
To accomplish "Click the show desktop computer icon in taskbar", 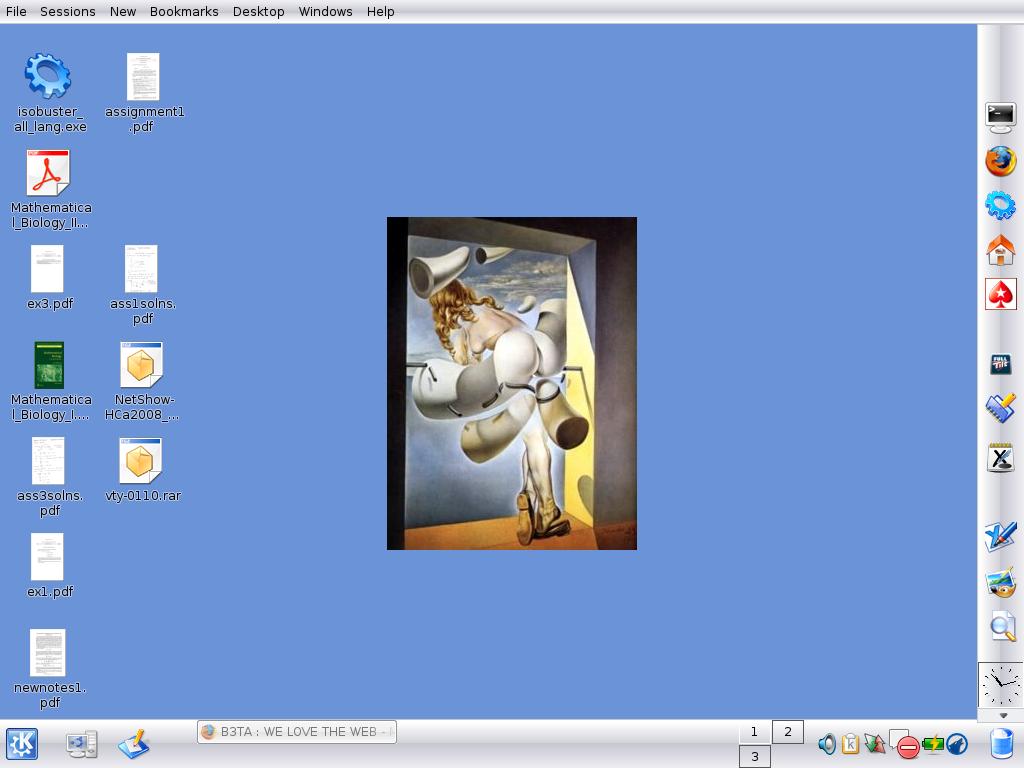I will pos(82,744).
